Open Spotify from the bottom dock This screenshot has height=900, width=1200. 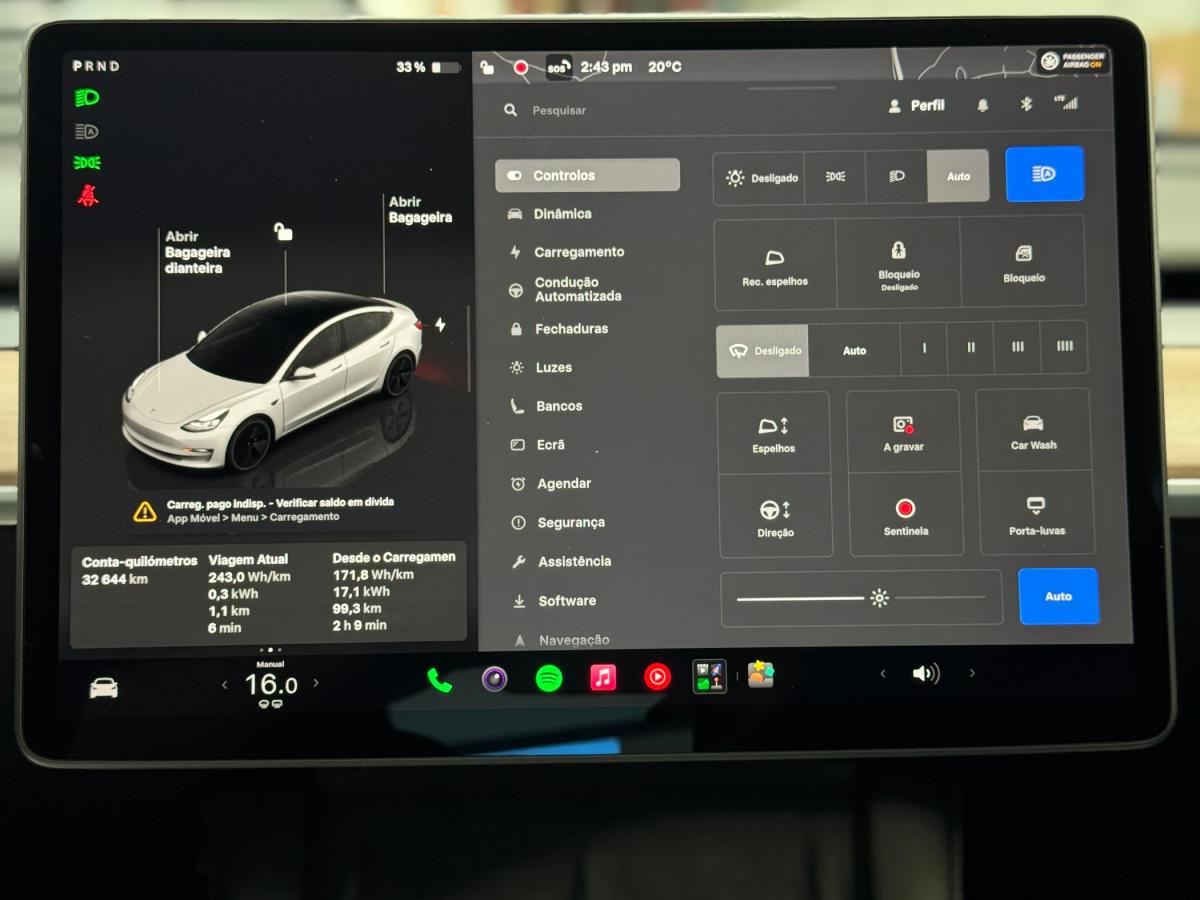point(548,678)
